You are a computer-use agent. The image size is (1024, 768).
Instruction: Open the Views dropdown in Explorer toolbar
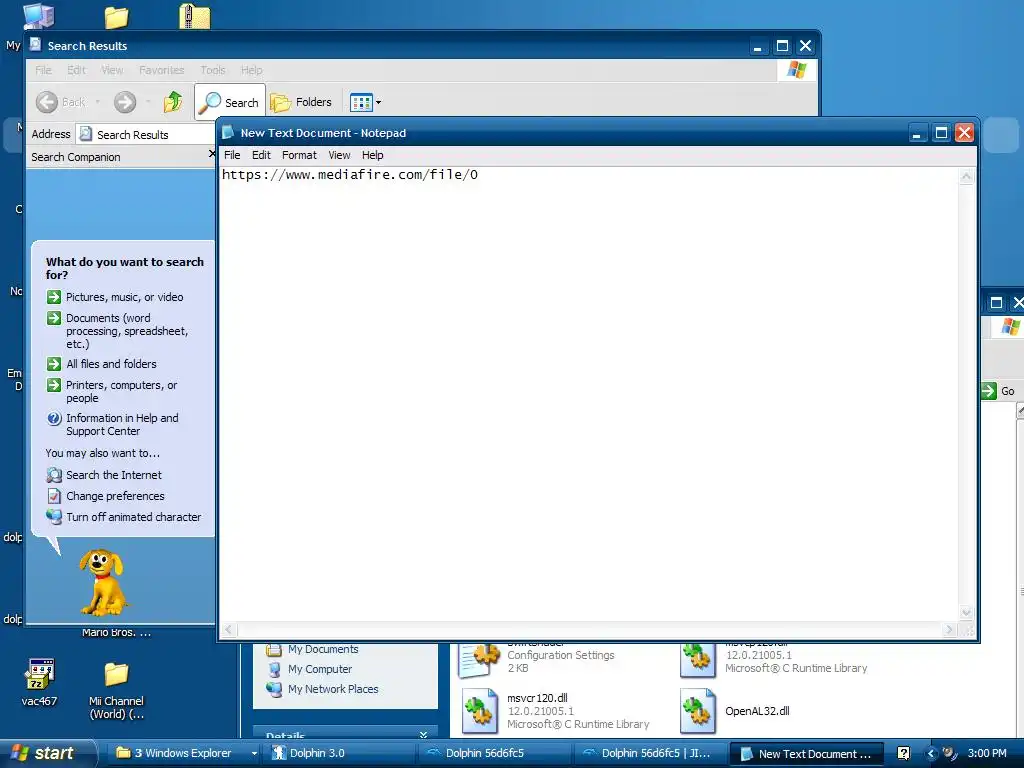tap(366, 102)
